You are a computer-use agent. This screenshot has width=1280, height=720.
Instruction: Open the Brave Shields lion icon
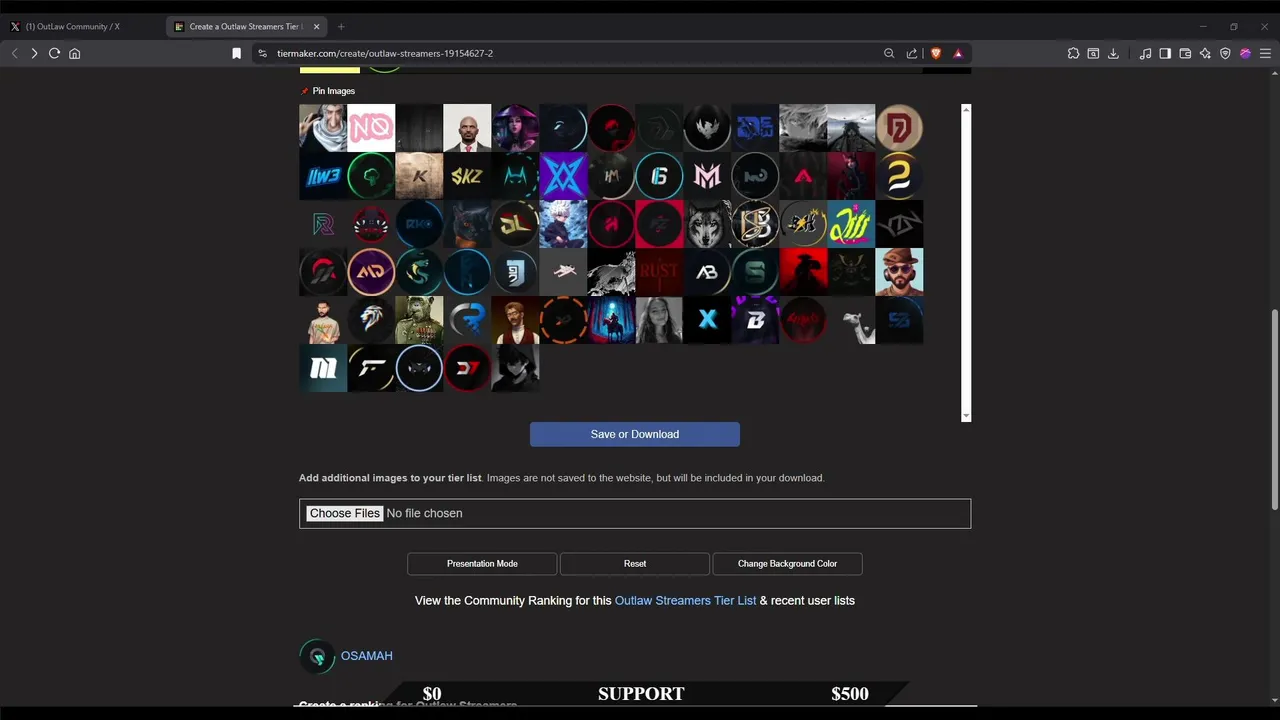[x=936, y=53]
